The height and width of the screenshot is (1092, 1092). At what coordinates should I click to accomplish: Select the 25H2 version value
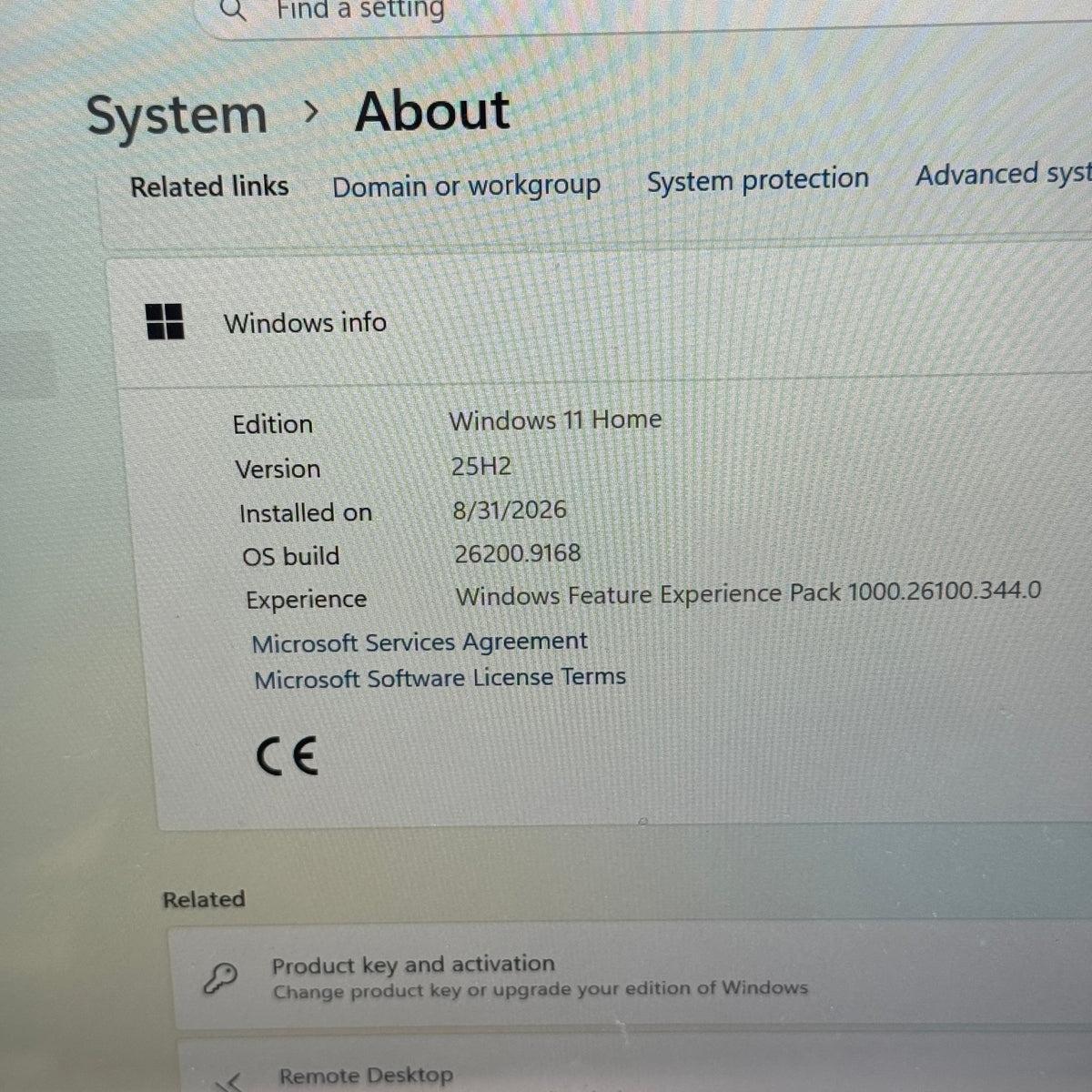point(481,467)
